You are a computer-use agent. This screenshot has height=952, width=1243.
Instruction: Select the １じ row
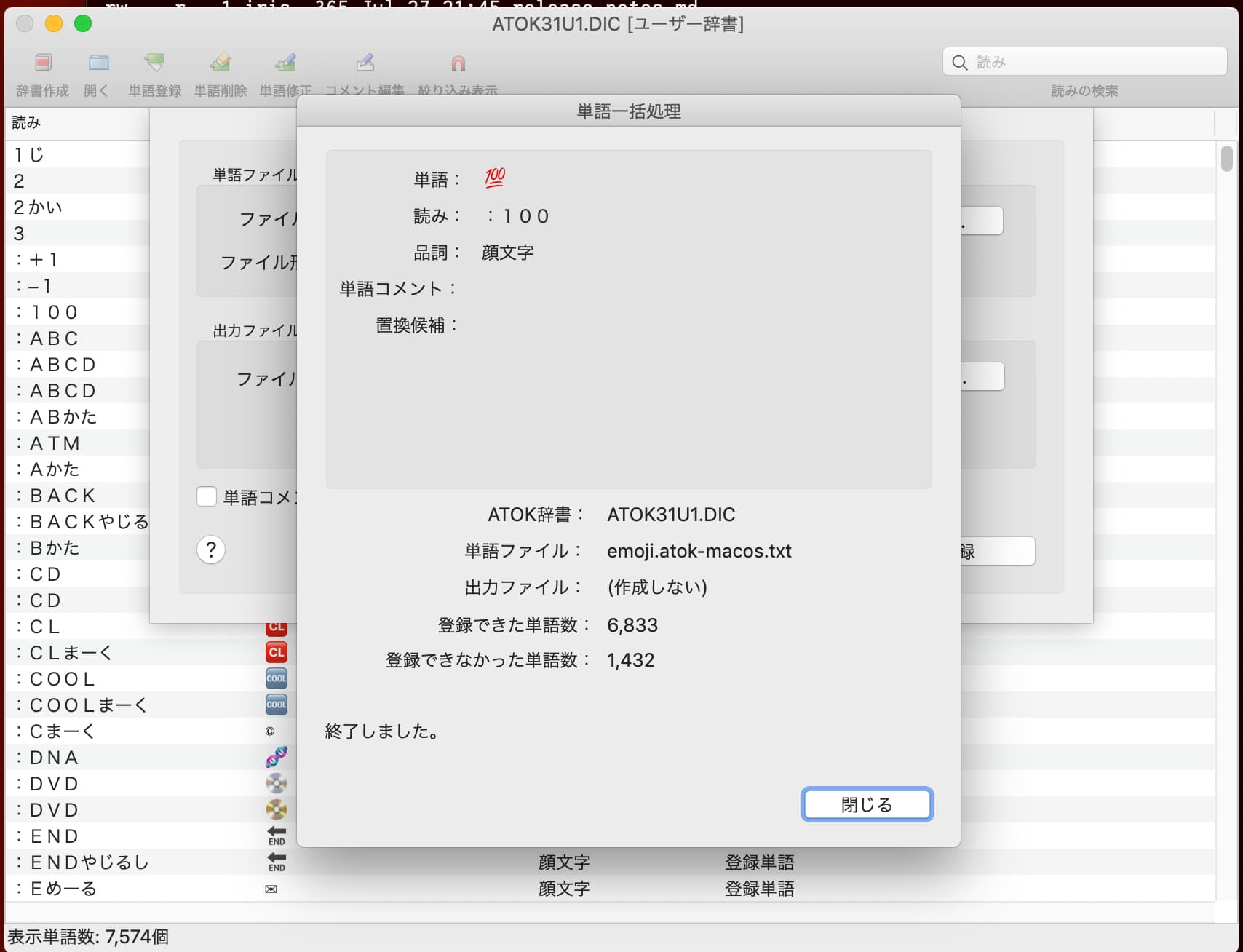77,154
